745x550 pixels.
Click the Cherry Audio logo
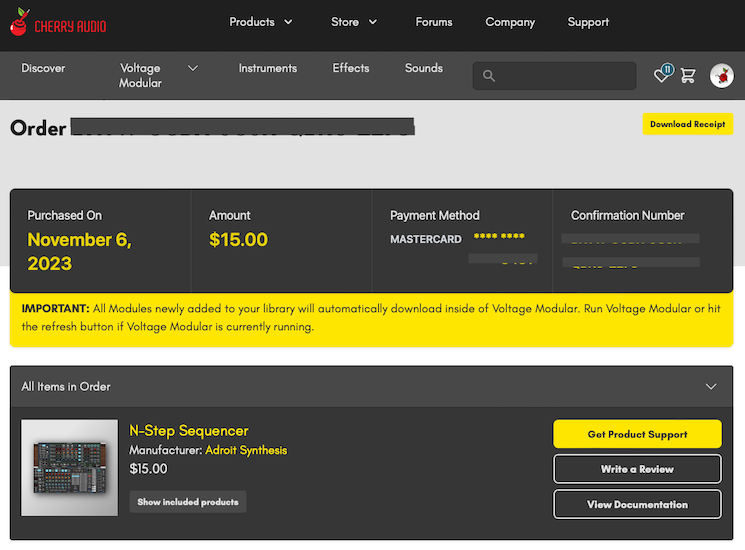click(x=57, y=22)
